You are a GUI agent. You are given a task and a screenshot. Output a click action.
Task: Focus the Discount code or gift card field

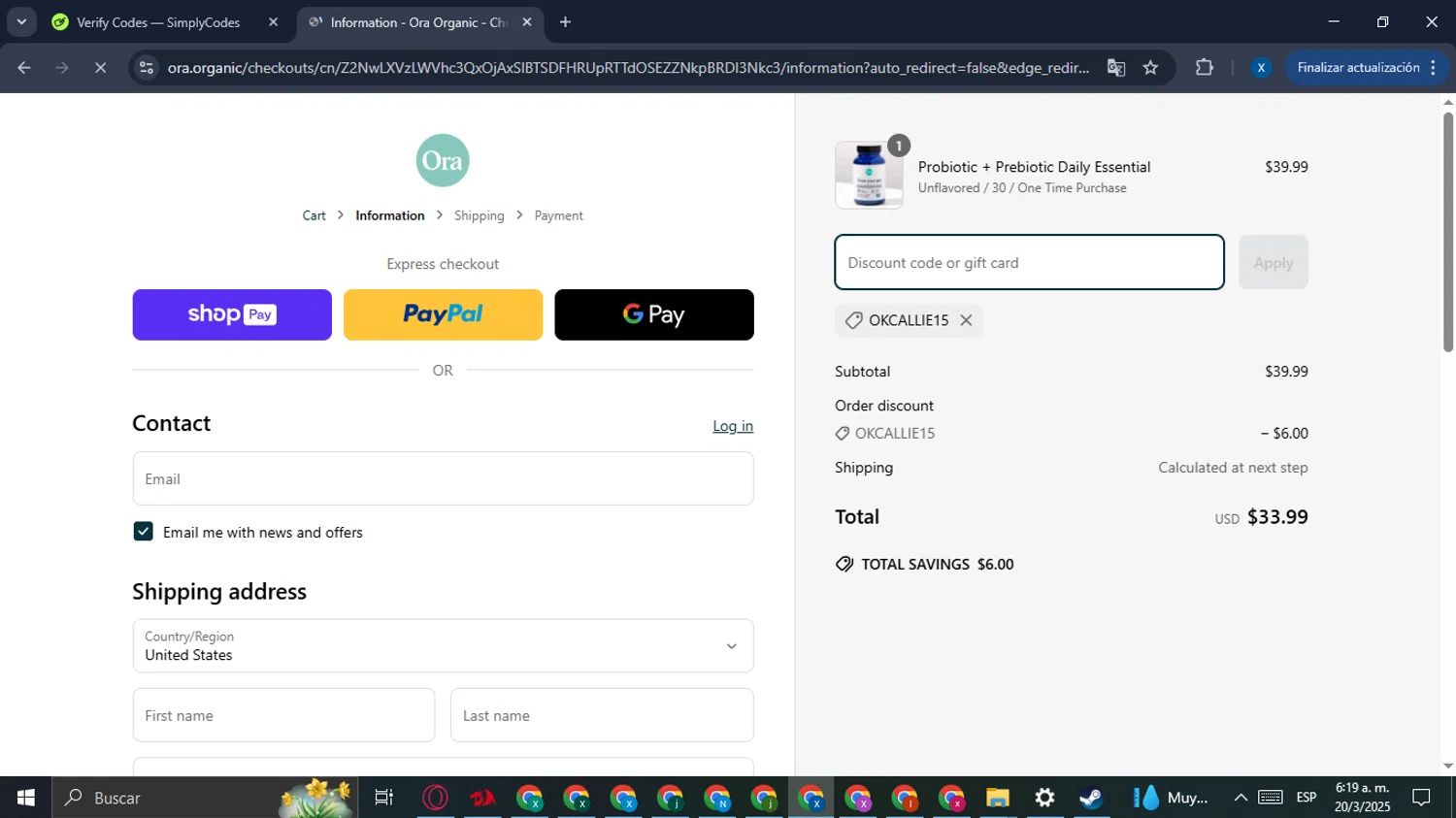tap(1029, 262)
